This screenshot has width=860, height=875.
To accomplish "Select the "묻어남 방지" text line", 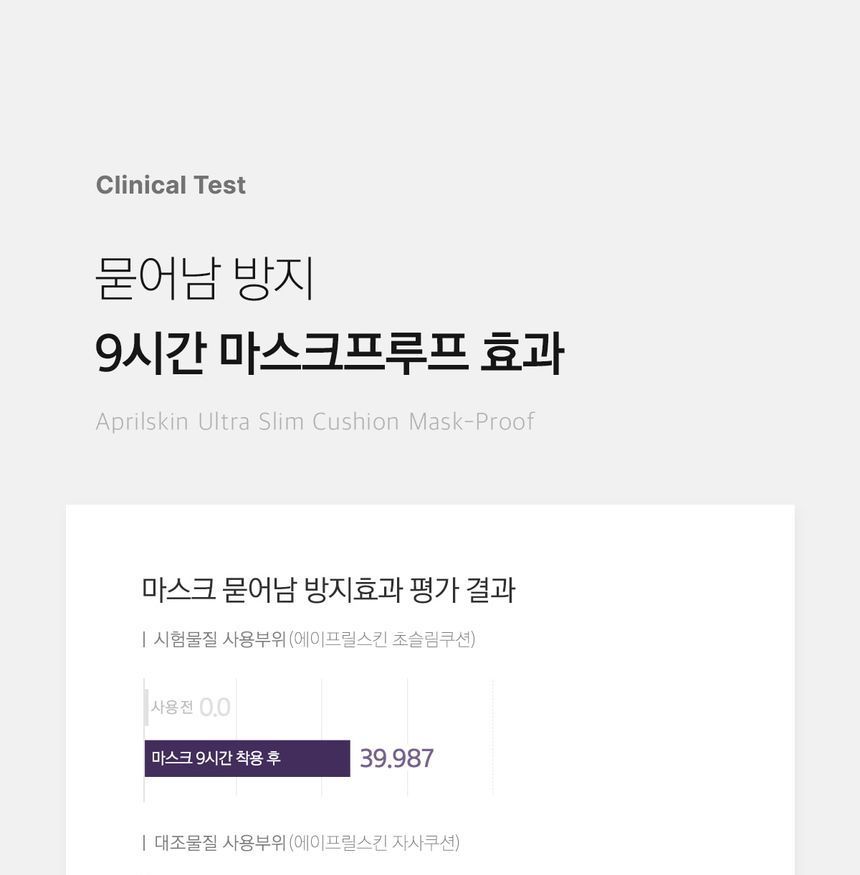I will pyautogui.click(x=205, y=278).
